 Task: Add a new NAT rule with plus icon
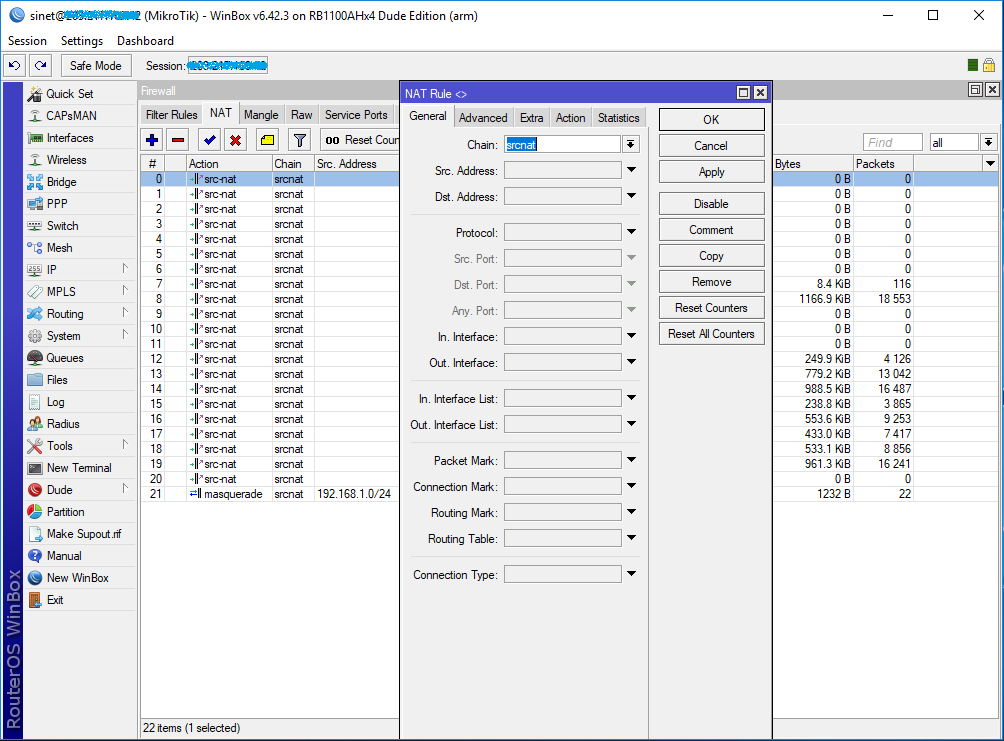pos(152,140)
